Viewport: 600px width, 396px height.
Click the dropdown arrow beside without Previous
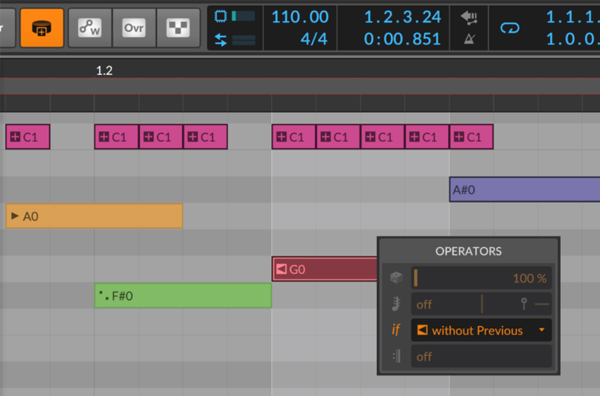coord(541,330)
